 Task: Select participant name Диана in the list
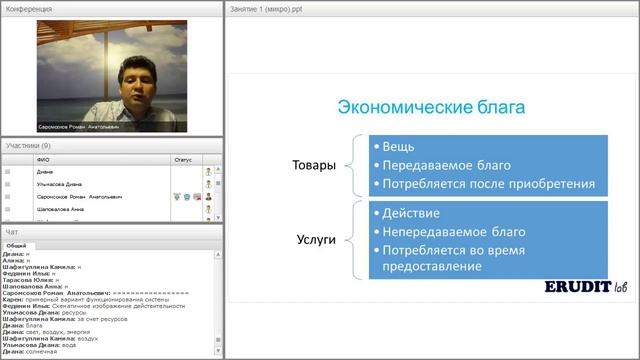tap(44, 172)
